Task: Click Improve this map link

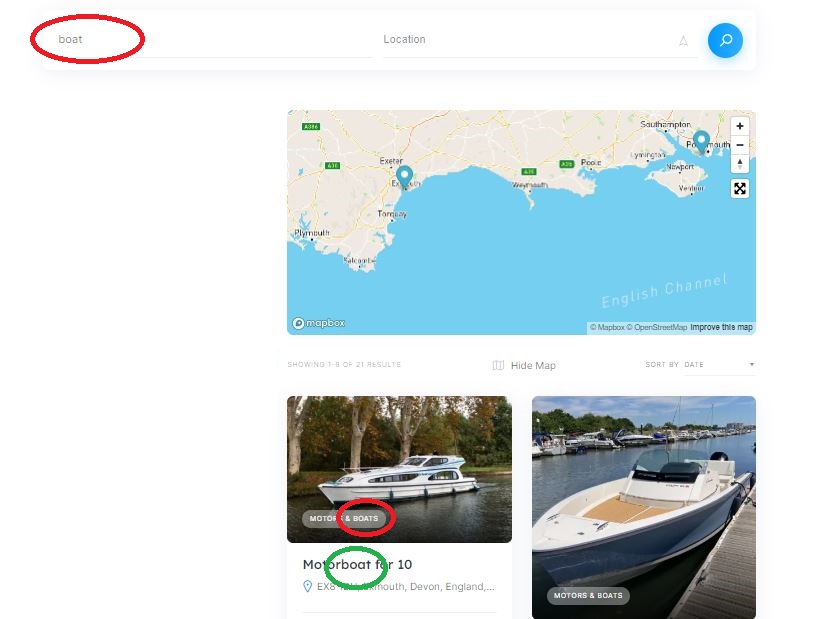Action: point(721,327)
